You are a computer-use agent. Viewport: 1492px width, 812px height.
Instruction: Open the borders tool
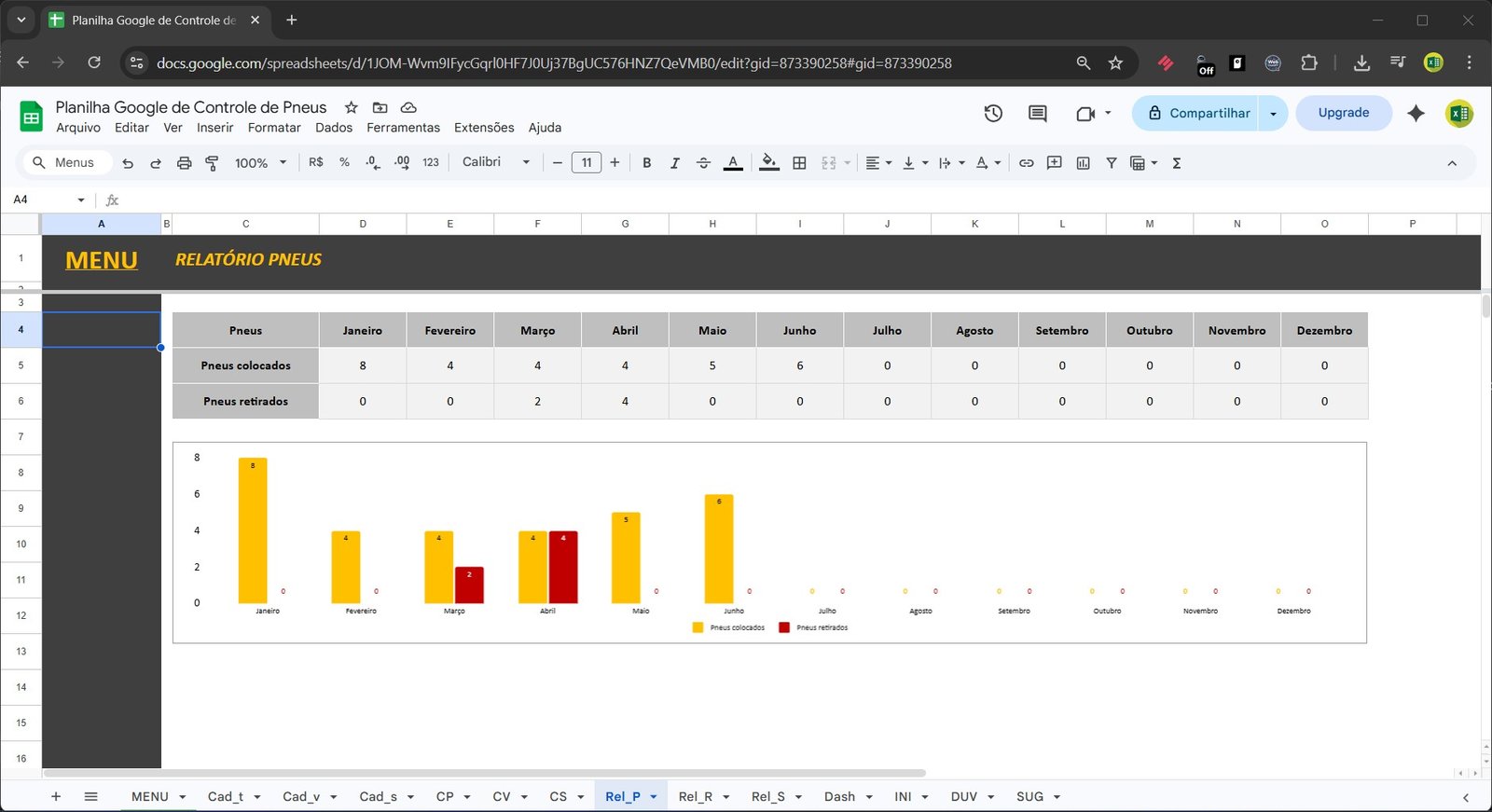(799, 163)
